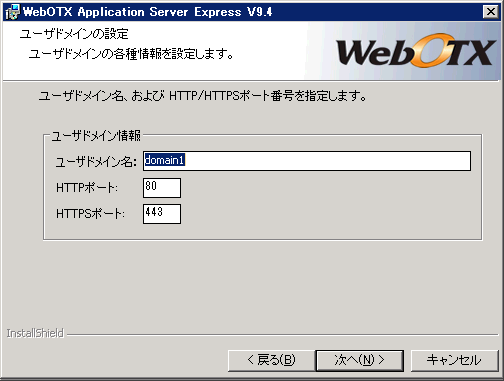Click the InstallShield text
Image resolution: width=504 pixels, height=381 pixels.
point(35,333)
